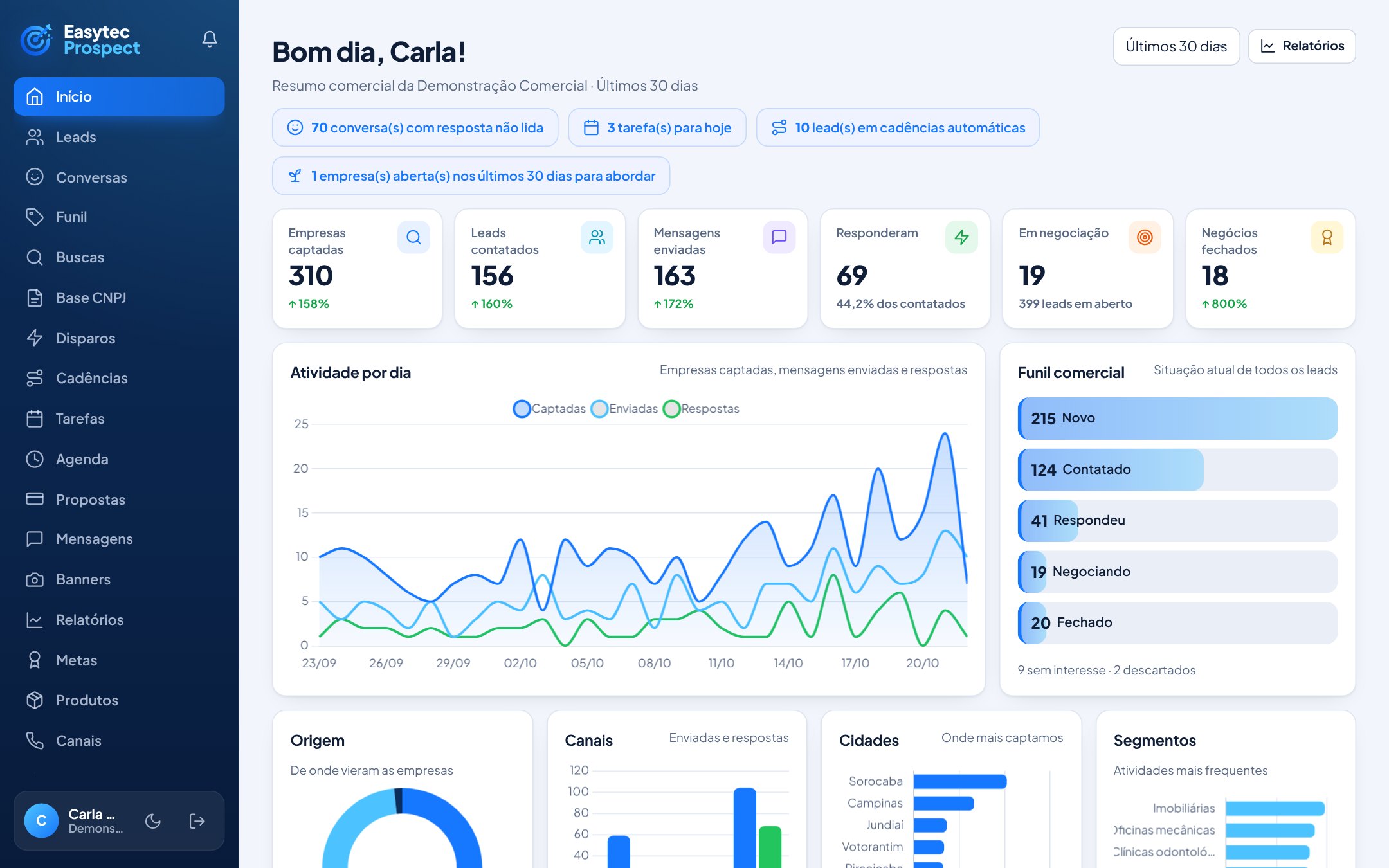Viewport: 1389px width, 868px height.
Task: Click the Buscas magnifier icon in sidebar
Action: tap(35, 257)
